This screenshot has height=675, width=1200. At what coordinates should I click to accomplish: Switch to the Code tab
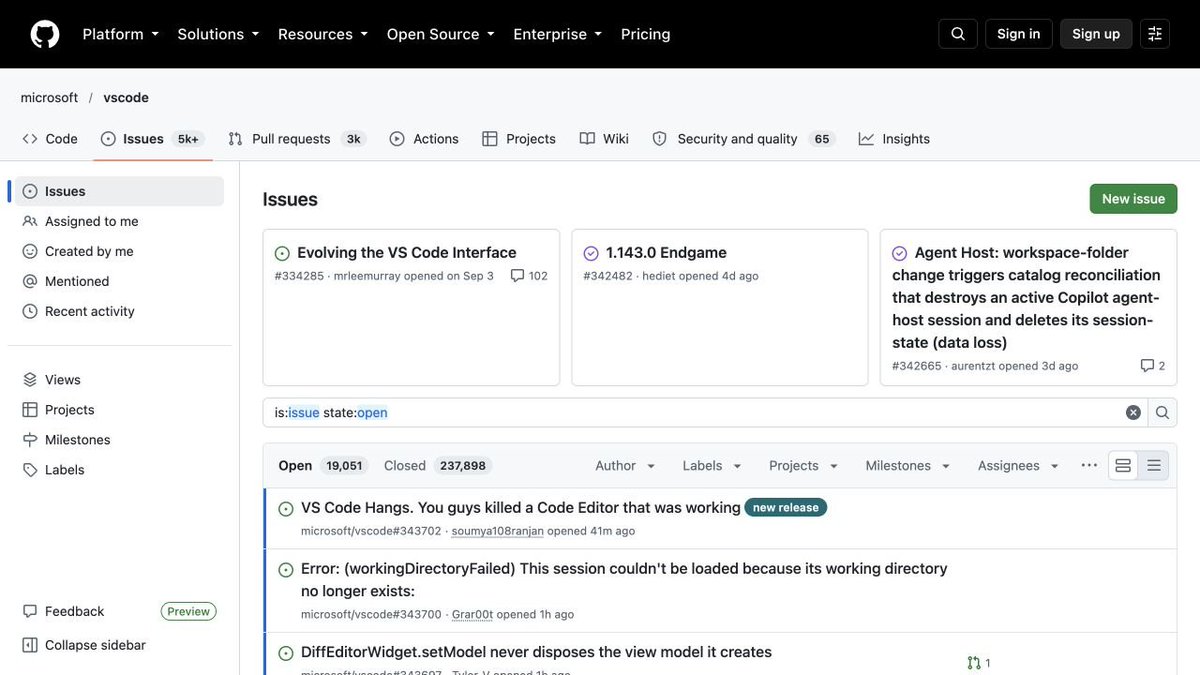coord(50,139)
